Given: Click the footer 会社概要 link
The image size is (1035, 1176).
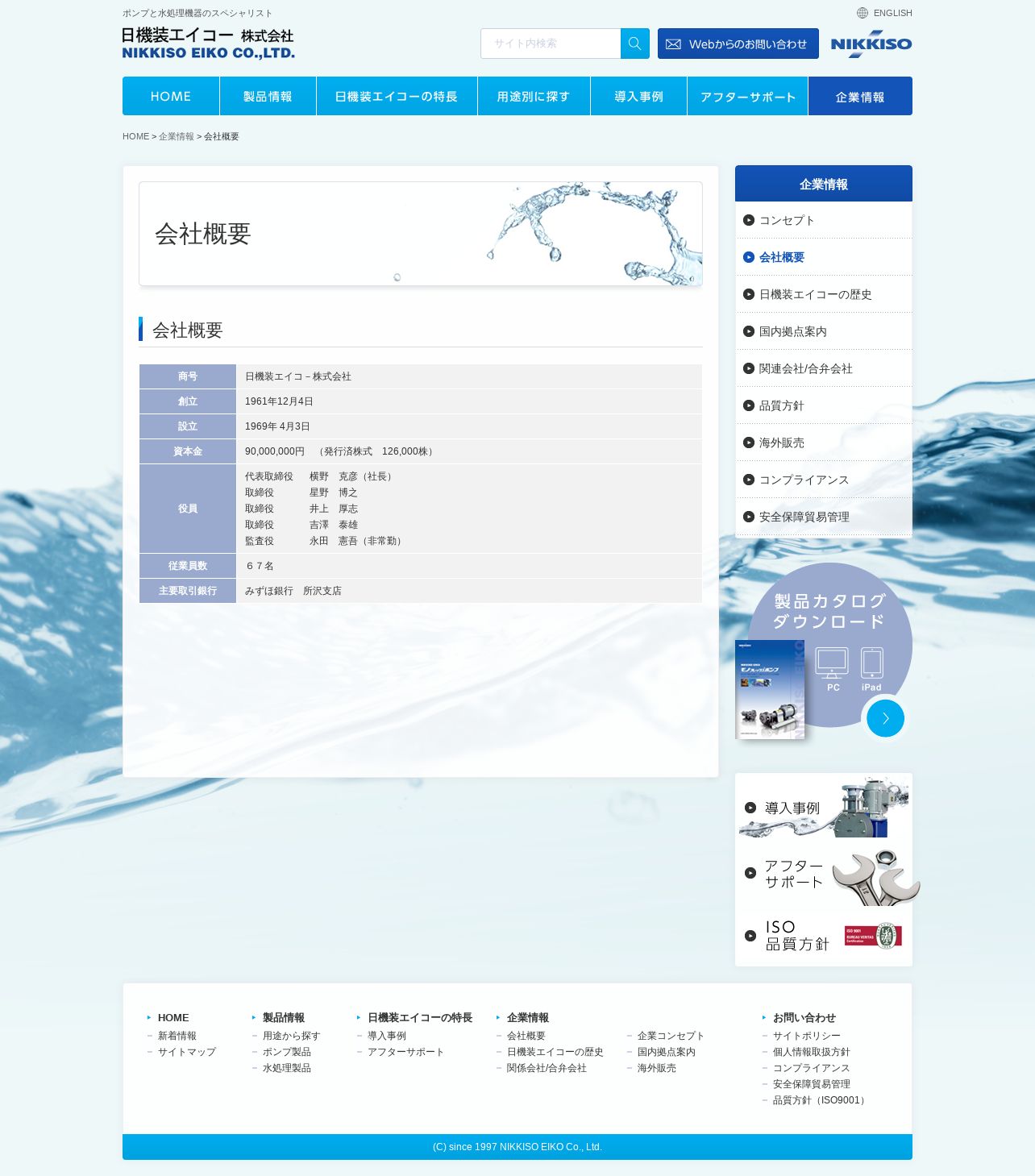Looking at the screenshot, I should pyautogui.click(x=526, y=1036).
